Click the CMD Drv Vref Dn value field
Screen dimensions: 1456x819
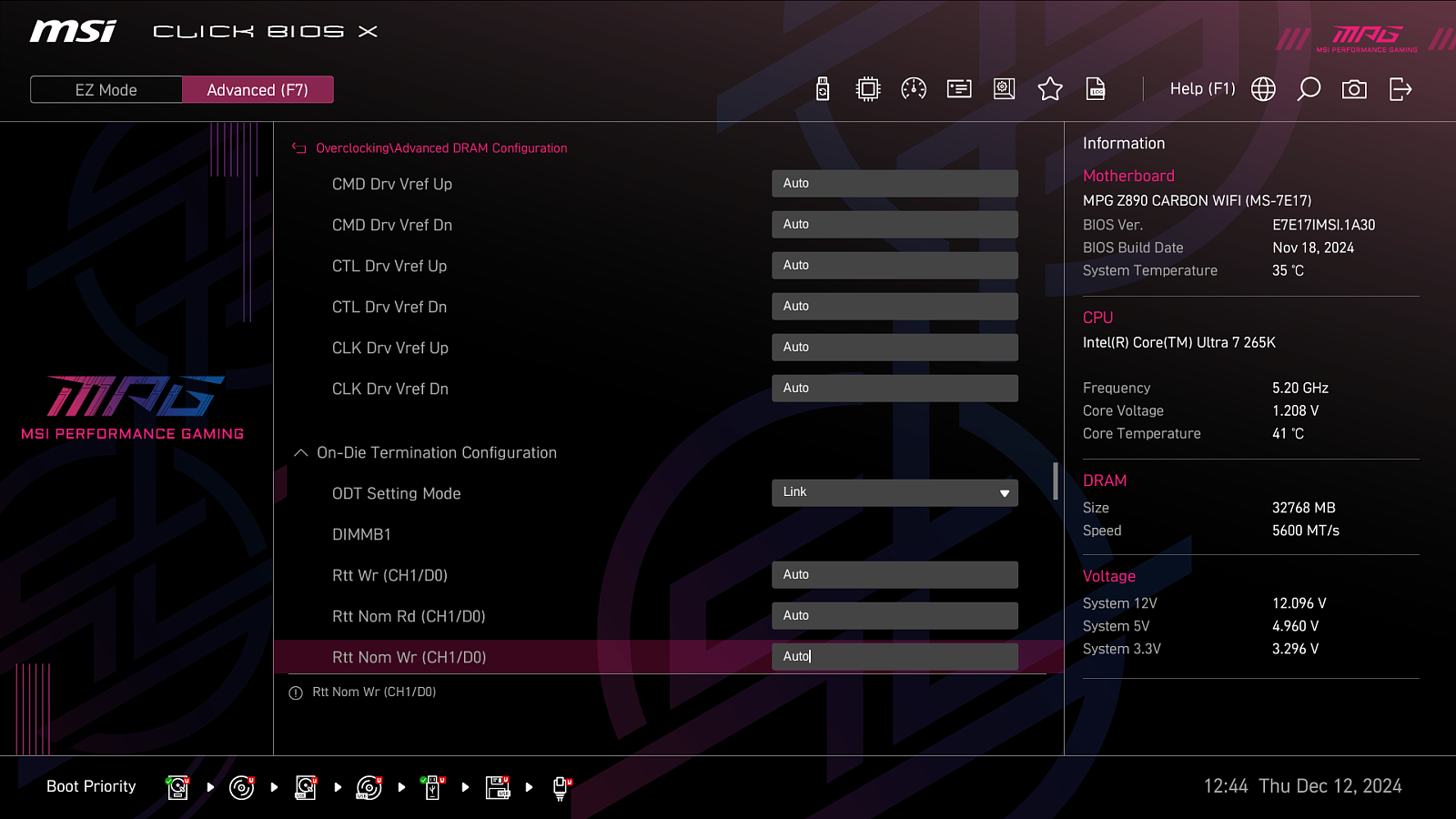pyautogui.click(x=895, y=225)
